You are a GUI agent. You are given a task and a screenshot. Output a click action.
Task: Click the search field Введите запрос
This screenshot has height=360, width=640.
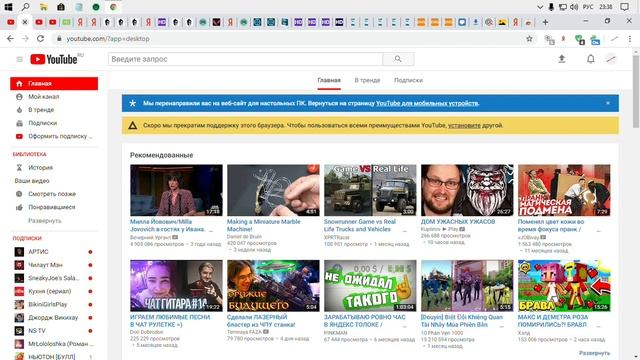245,59
